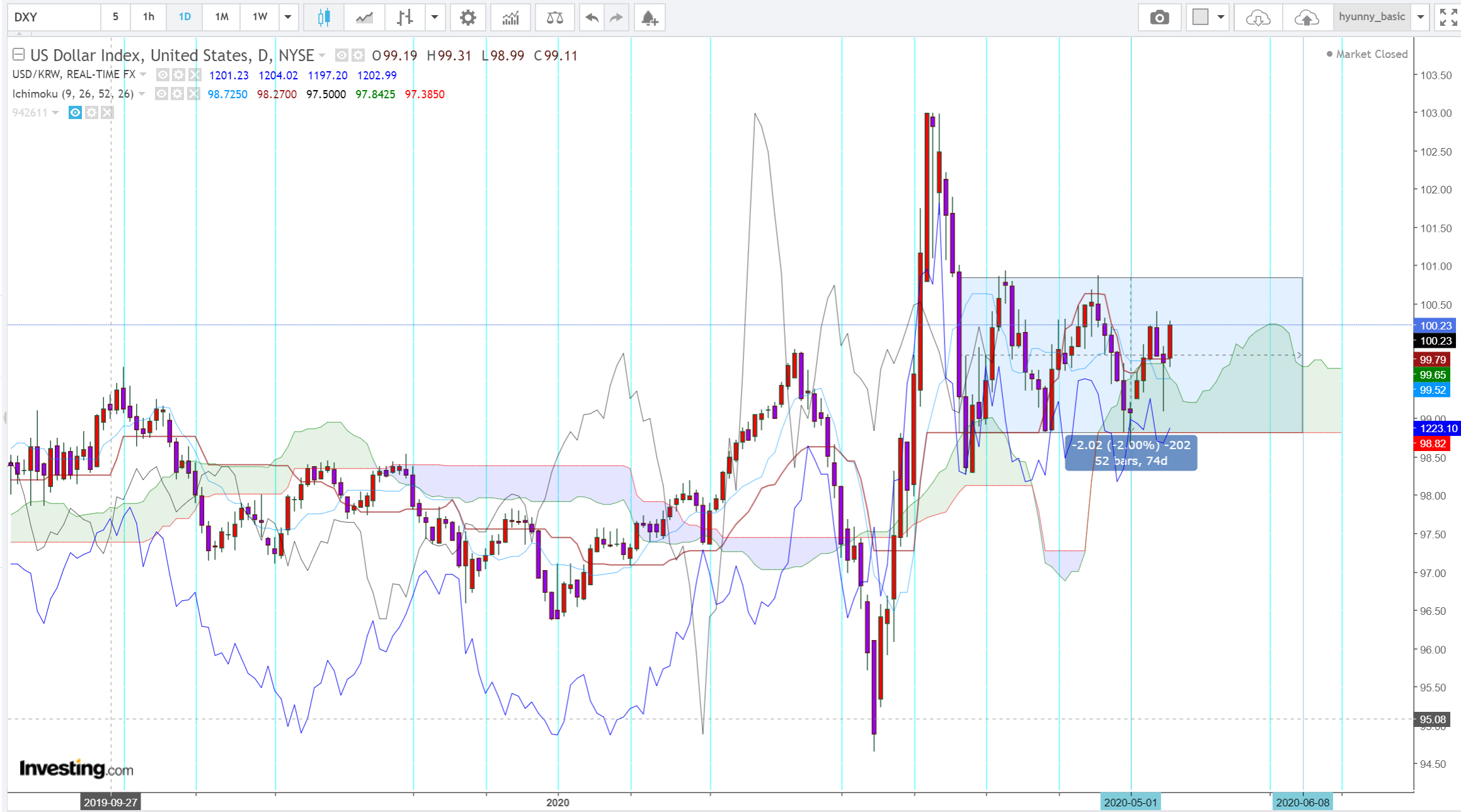Viewport: 1461px width, 812px height.
Task: Open chart properties gear
Action: point(467,17)
